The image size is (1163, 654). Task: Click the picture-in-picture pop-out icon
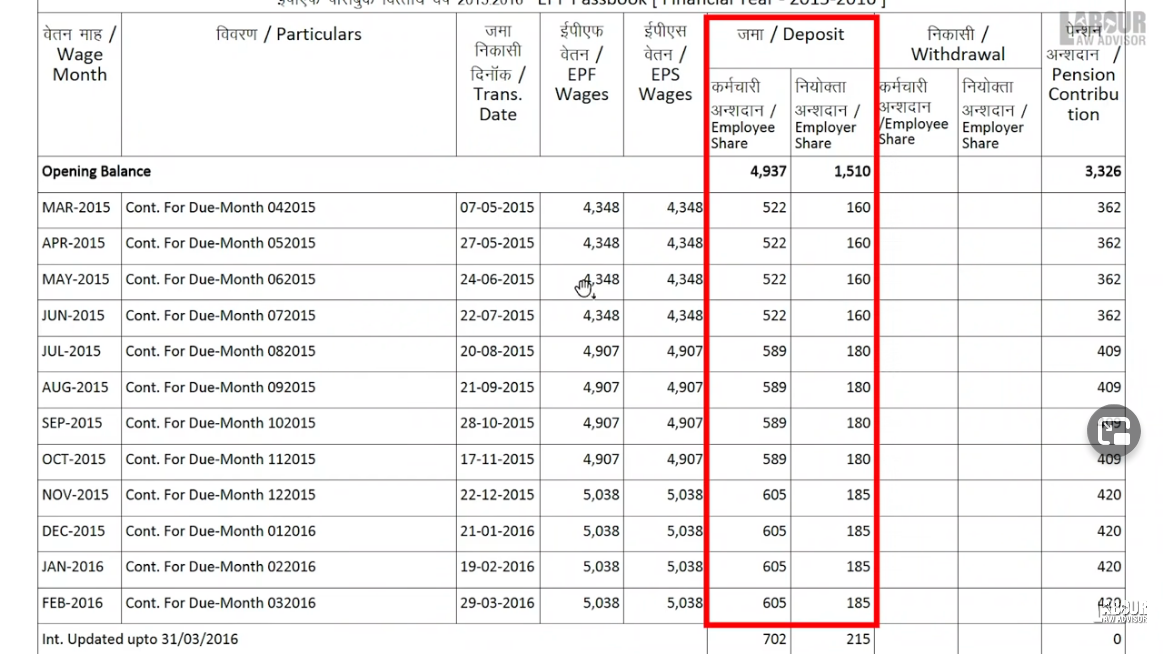1113,431
